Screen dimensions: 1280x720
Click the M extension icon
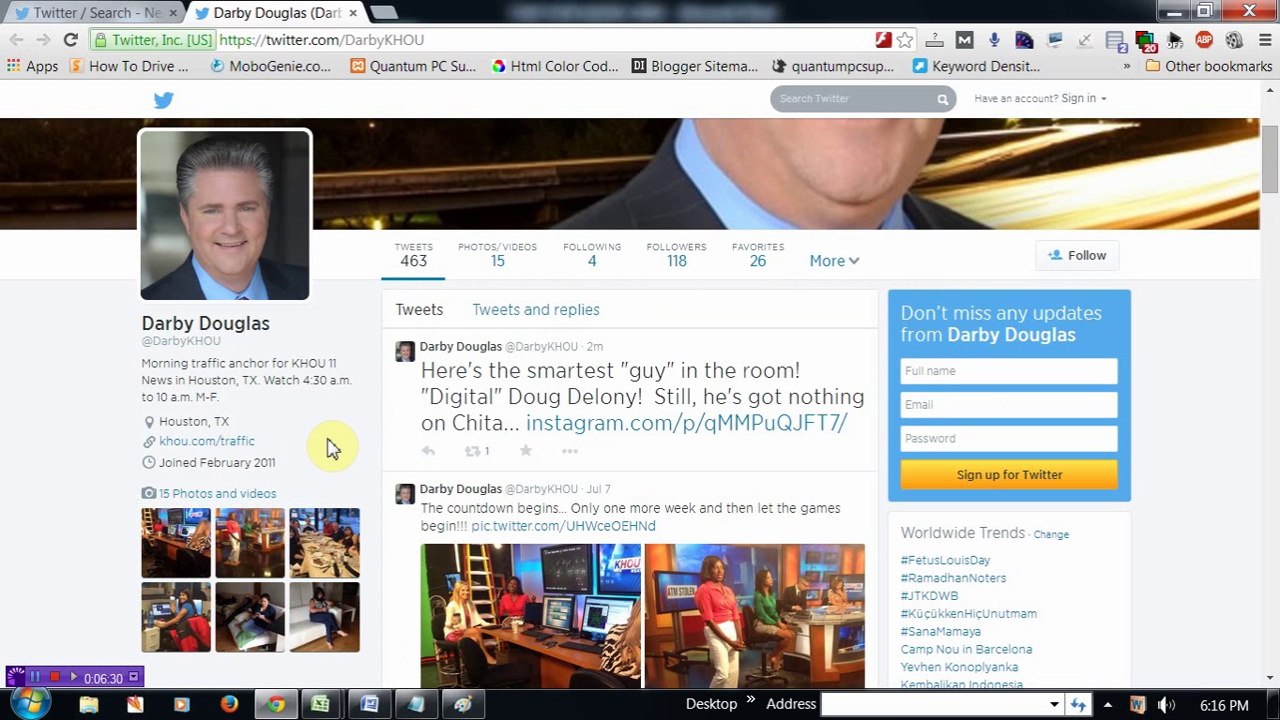[x=964, y=40]
